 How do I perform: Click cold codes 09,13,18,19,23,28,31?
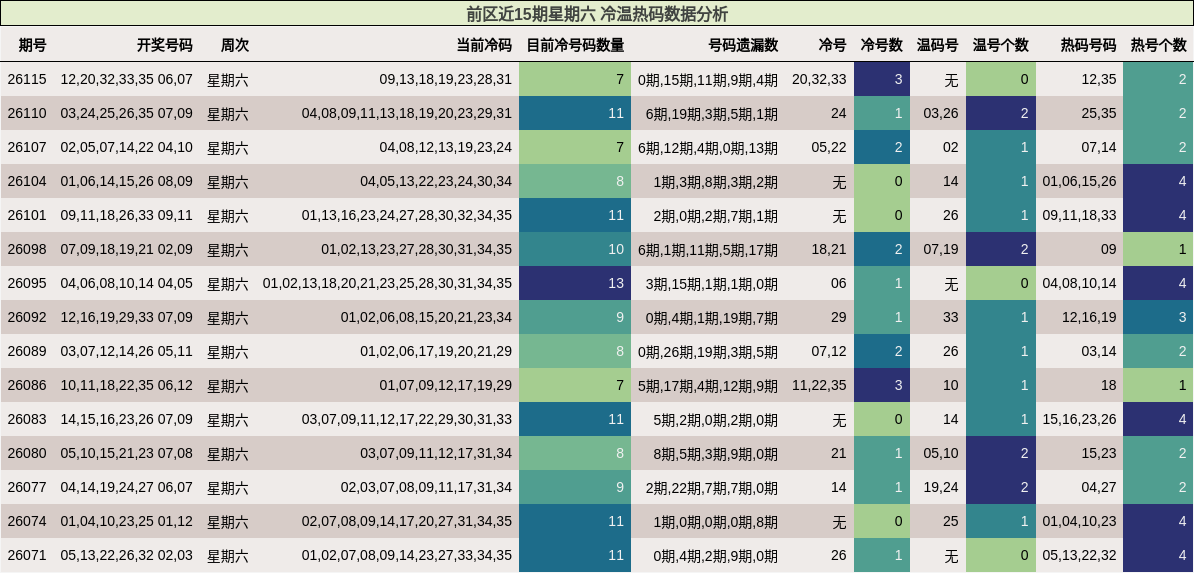point(445,79)
